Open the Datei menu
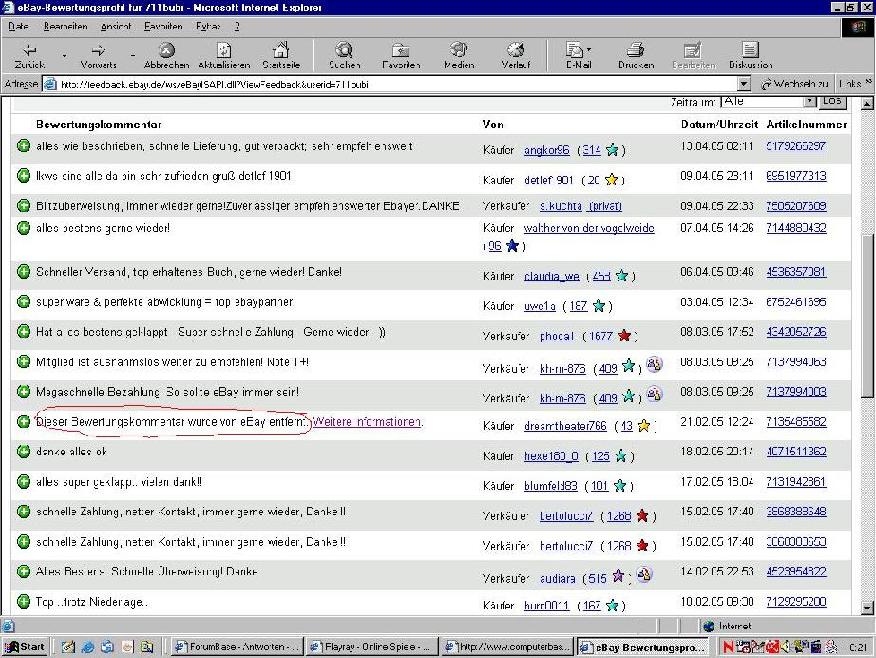Screen dimensions: 876x658 click(18, 26)
